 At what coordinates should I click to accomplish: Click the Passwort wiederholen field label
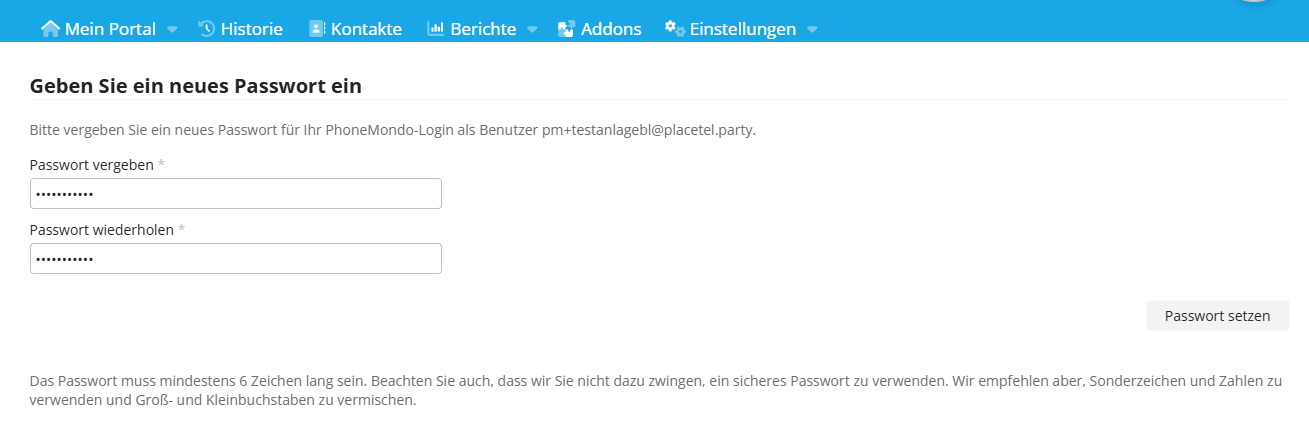[101, 230]
